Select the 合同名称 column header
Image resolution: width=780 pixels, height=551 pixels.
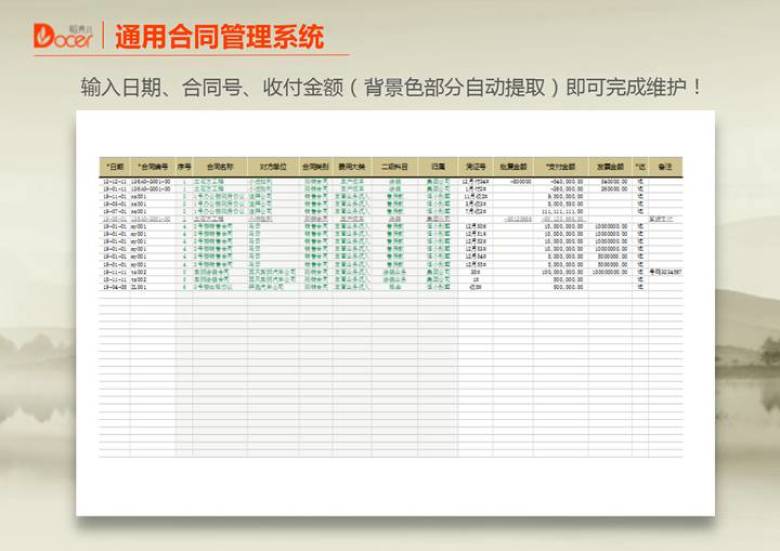point(220,167)
